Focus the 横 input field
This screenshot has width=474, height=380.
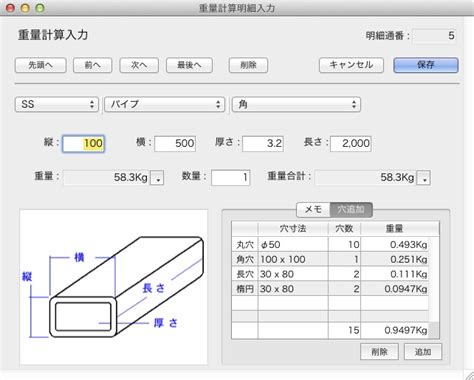175,144
